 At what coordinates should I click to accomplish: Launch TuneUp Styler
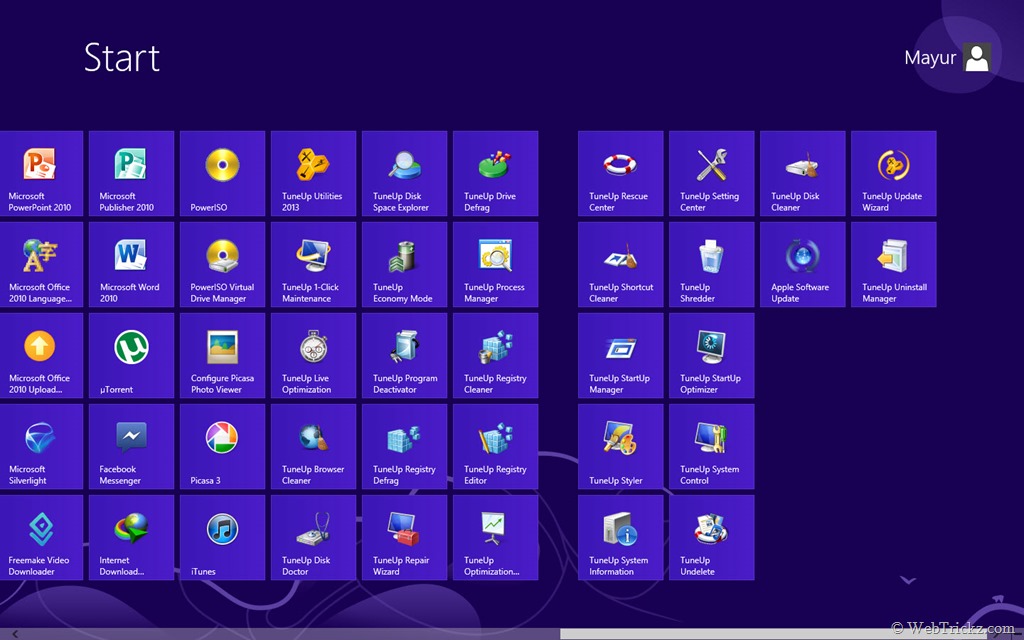pos(620,447)
